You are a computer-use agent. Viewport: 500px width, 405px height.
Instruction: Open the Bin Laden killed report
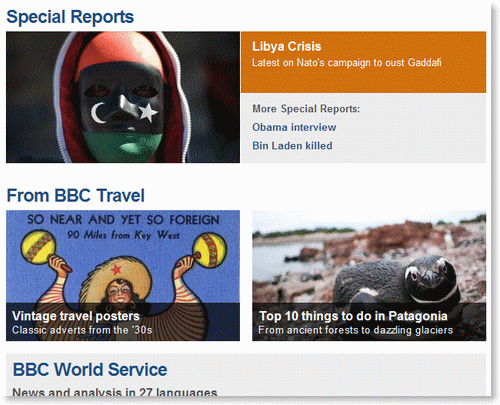292,146
